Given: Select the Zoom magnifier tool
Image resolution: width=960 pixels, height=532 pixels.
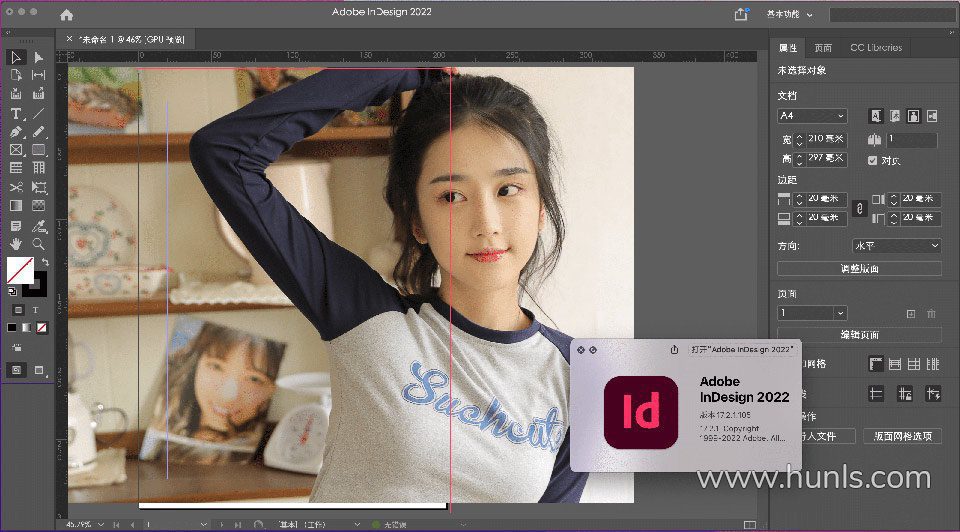Looking at the screenshot, I should (x=39, y=243).
